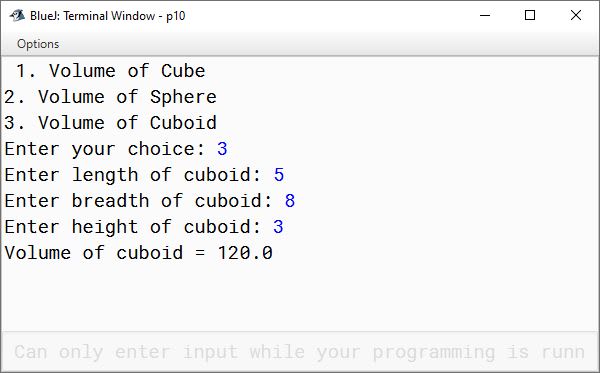Click the blue length value 5
The width and height of the screenshot is (600, 373).
[279, 175]
